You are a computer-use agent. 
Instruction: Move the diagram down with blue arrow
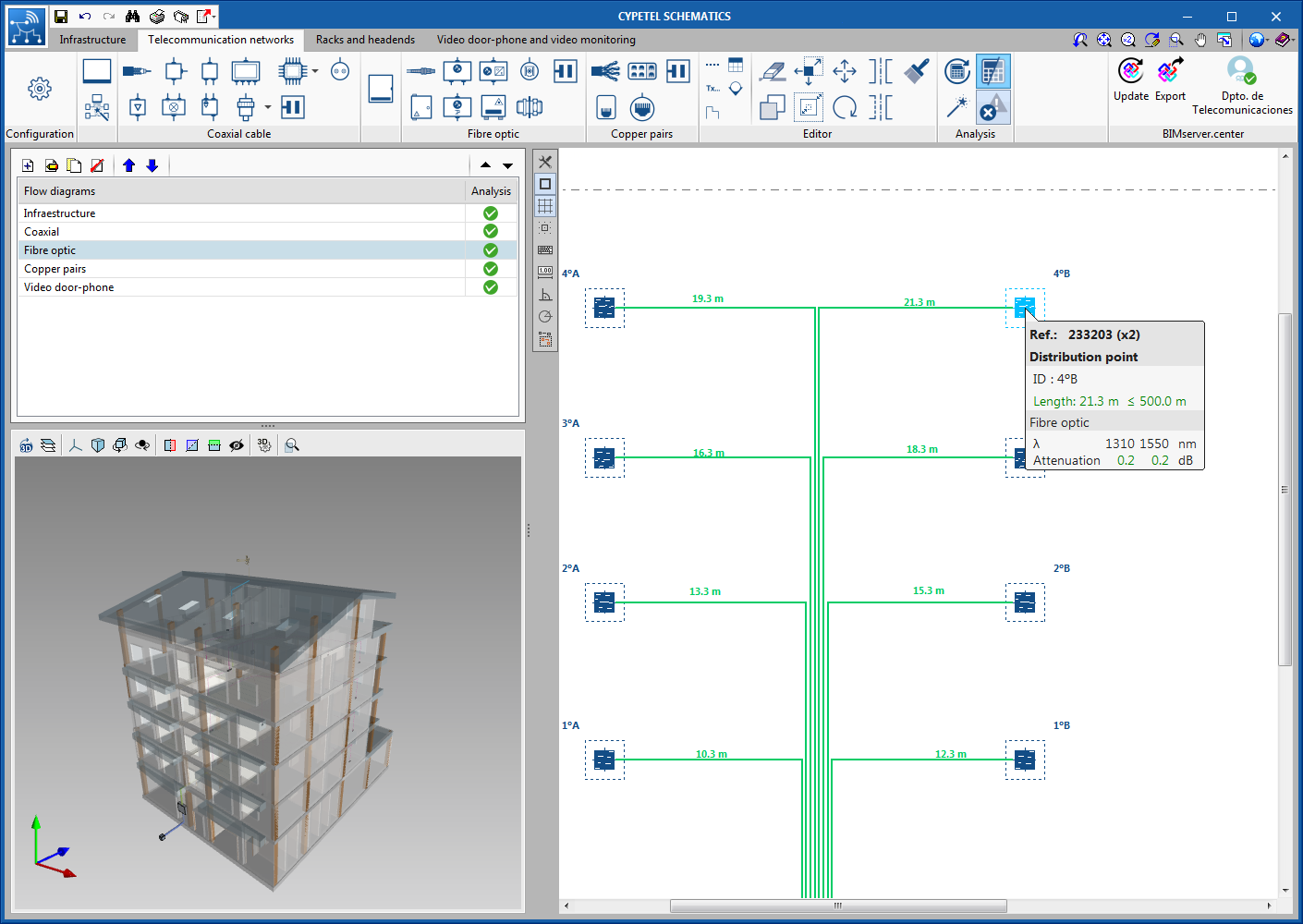click(152, 165)
